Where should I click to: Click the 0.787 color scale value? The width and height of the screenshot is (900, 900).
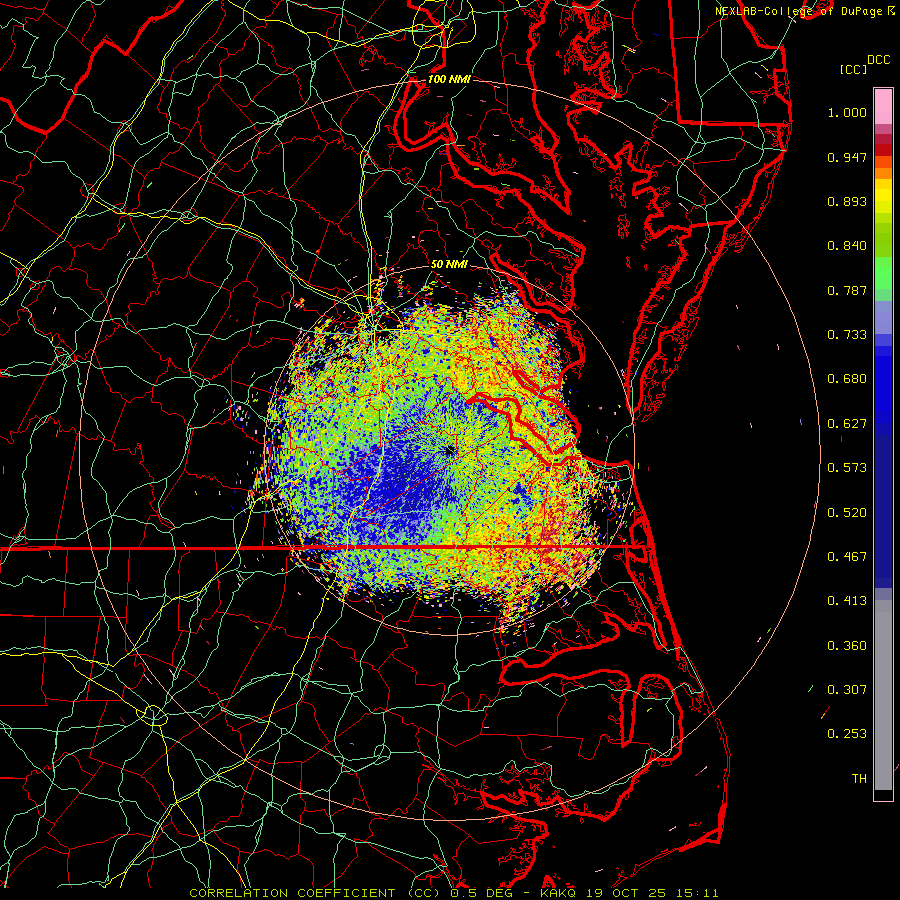(x=847, y=290)
